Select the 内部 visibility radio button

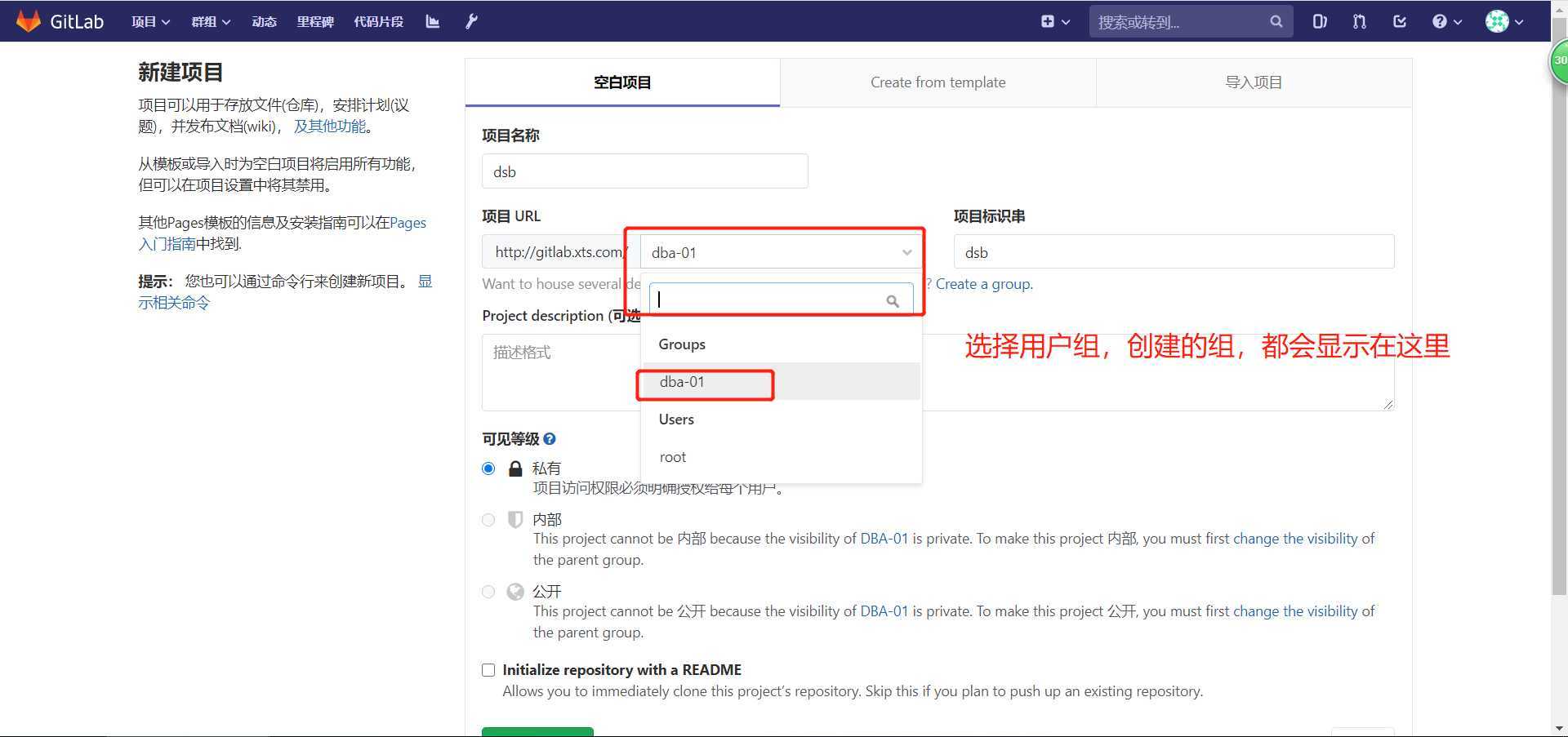(488, 520)
